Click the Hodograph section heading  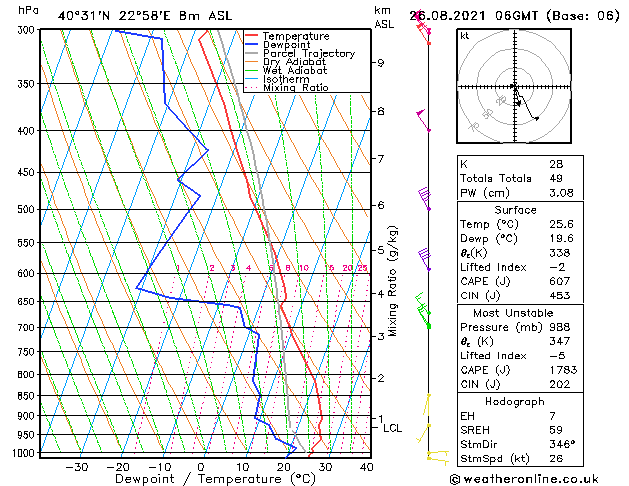point(515,401)
